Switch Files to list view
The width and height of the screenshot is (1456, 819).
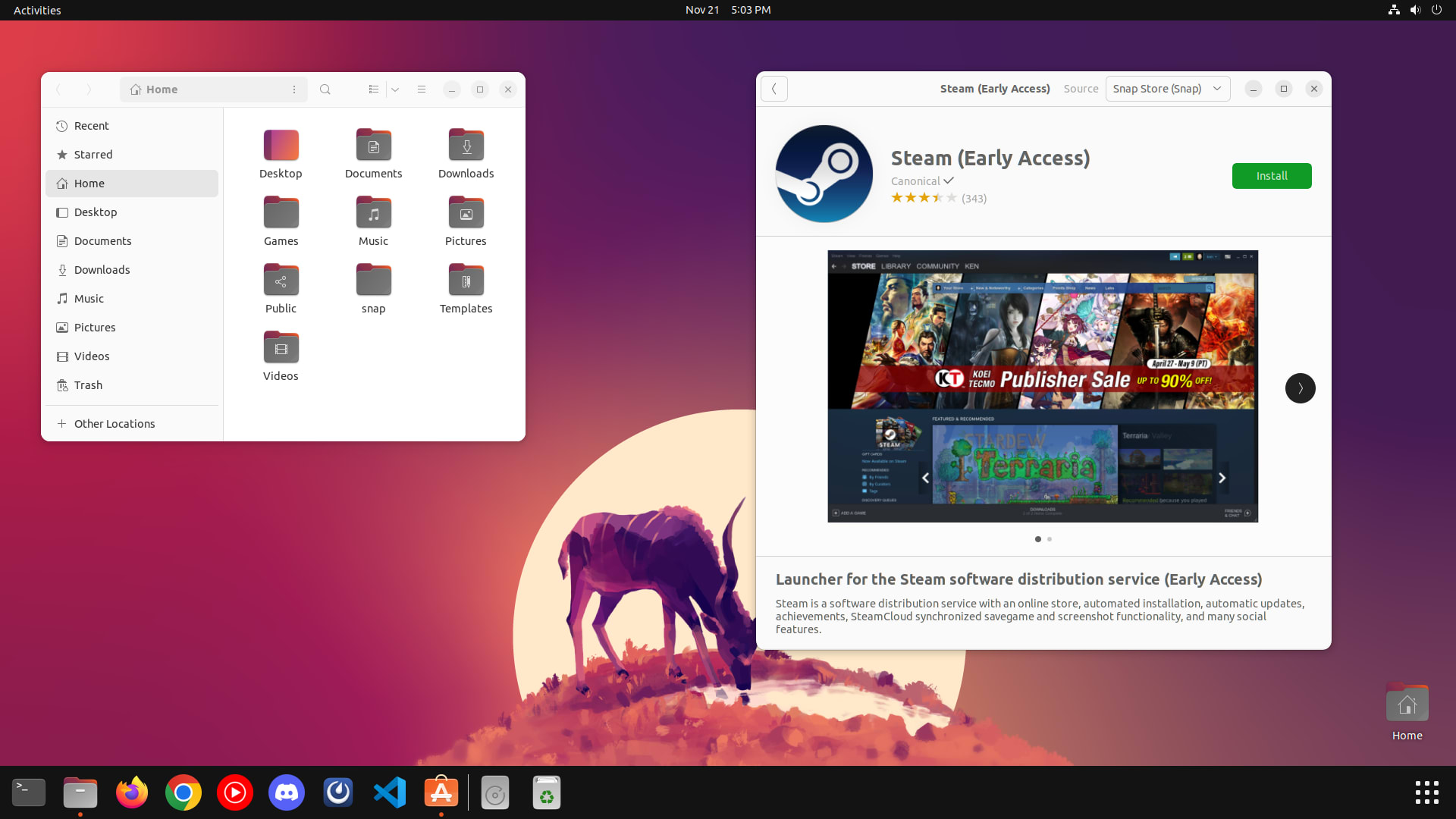[374, 89]
